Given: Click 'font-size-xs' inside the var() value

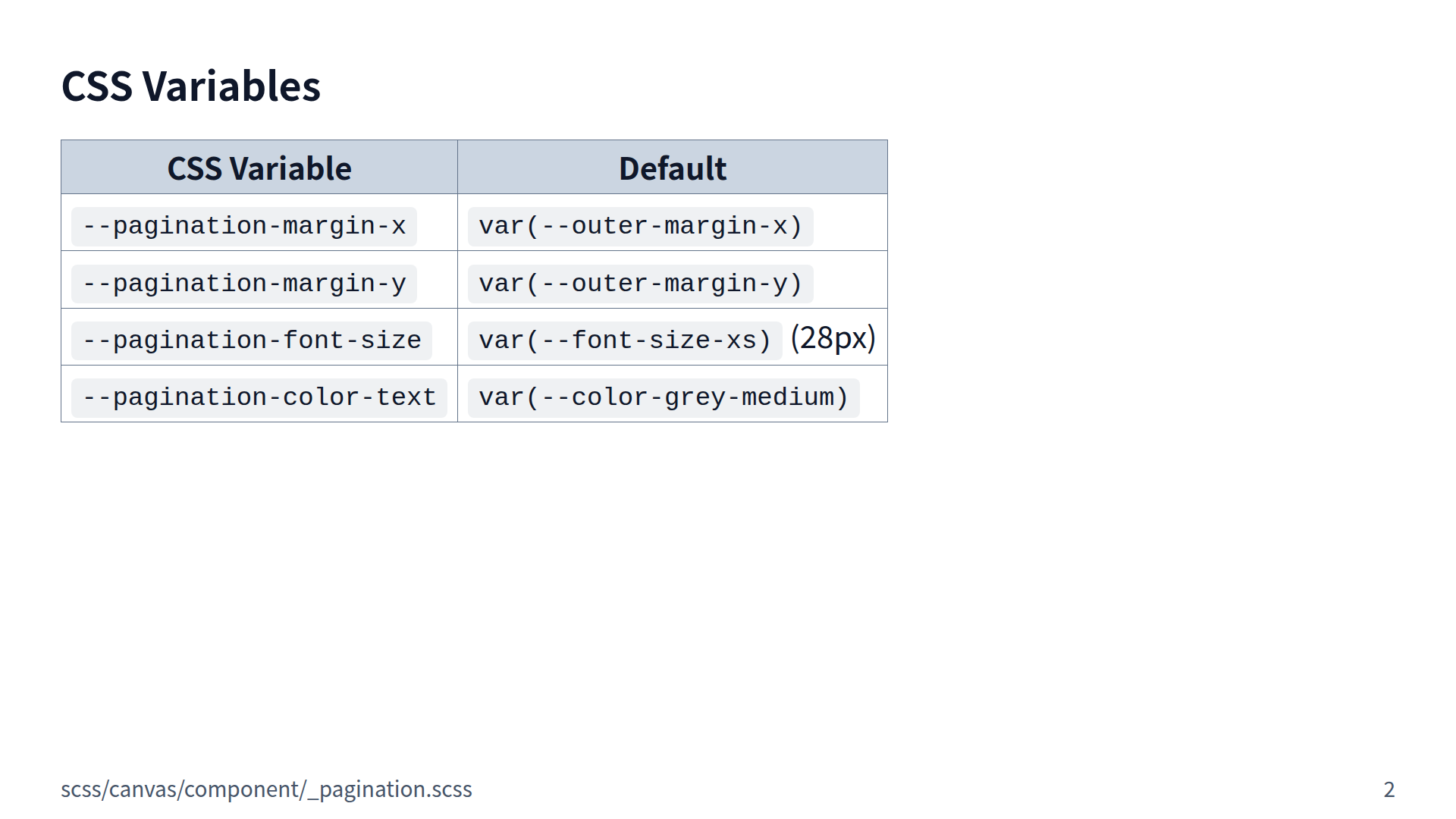Looking at the screenshot, I should pyautogui.click(x=664, y=340).
